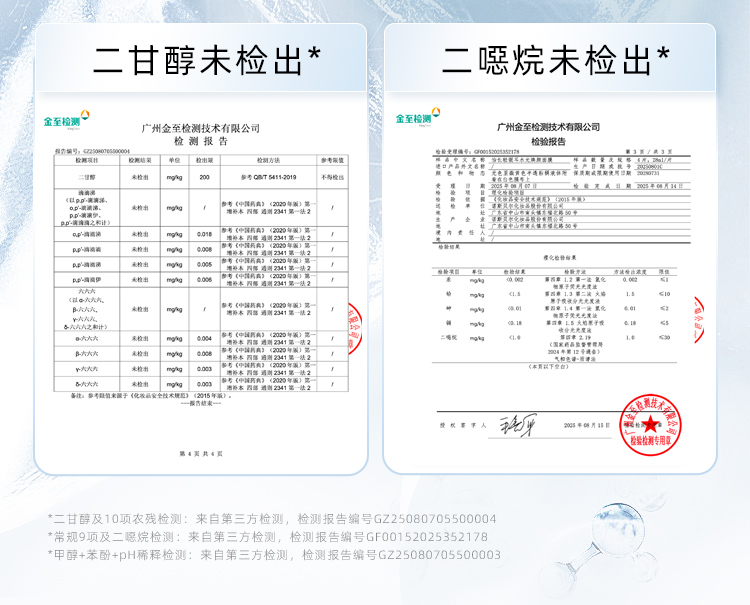Click the (本页以下空白) note
Screen dimensions: 750x605
point(548,367)
